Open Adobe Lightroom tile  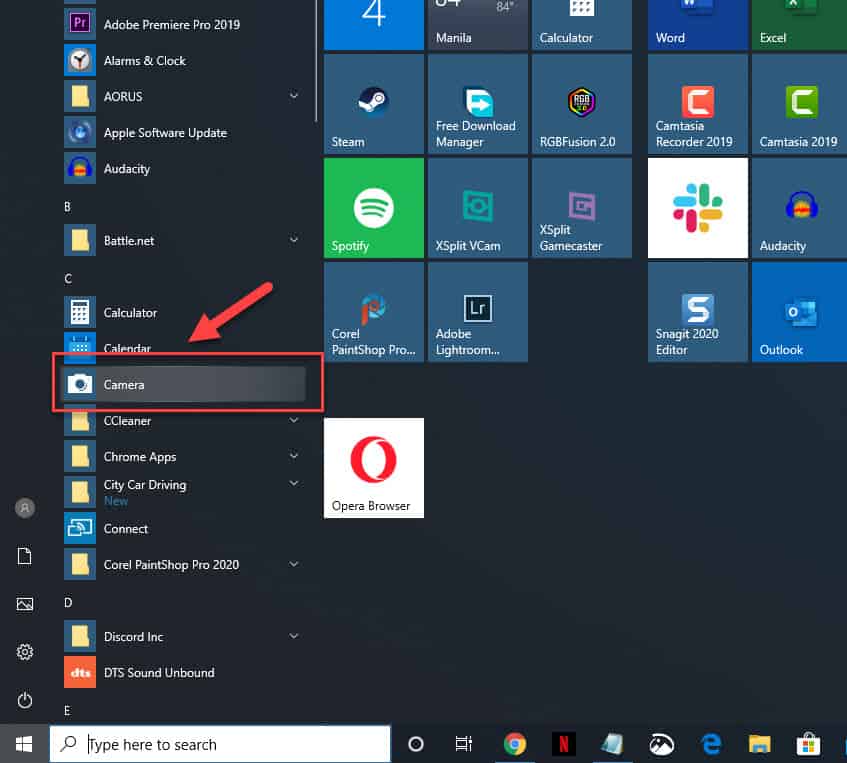click(x=478, y=312)
